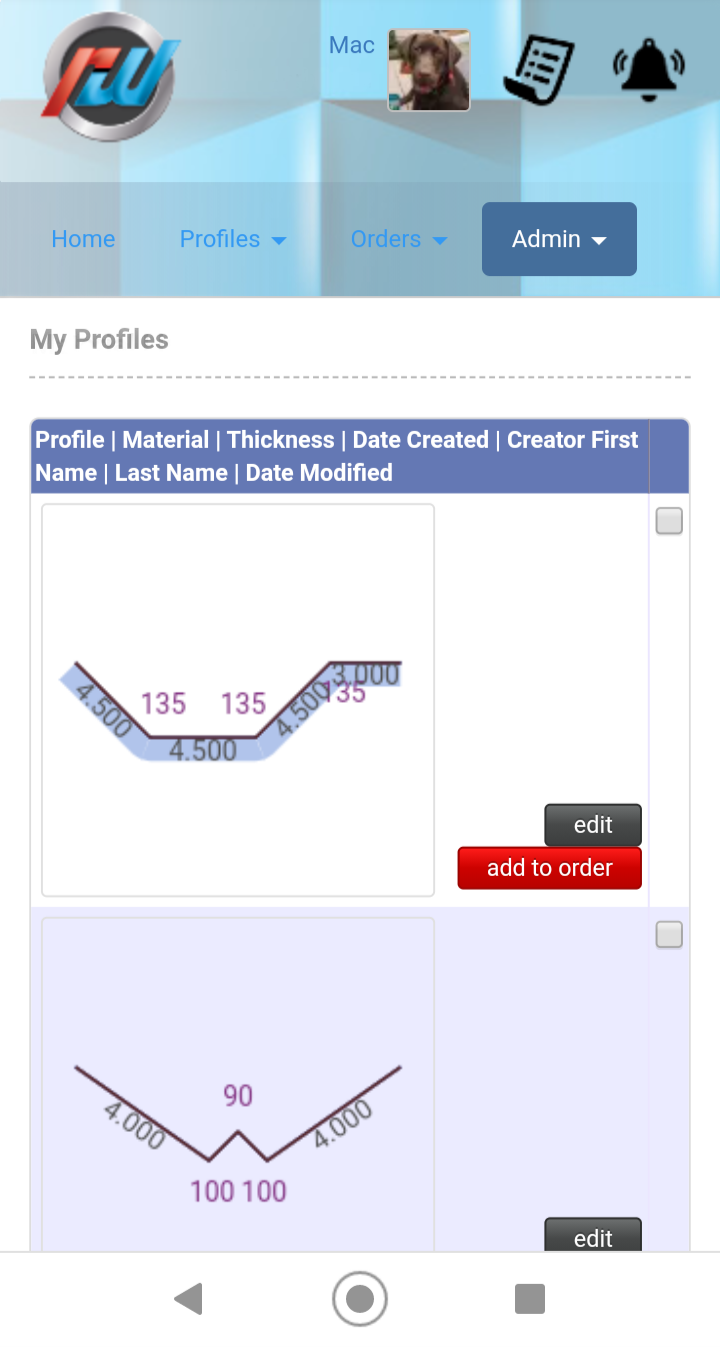Screen dimensions: 720x1347
Task: Add first profile to order
Action: 549,868
